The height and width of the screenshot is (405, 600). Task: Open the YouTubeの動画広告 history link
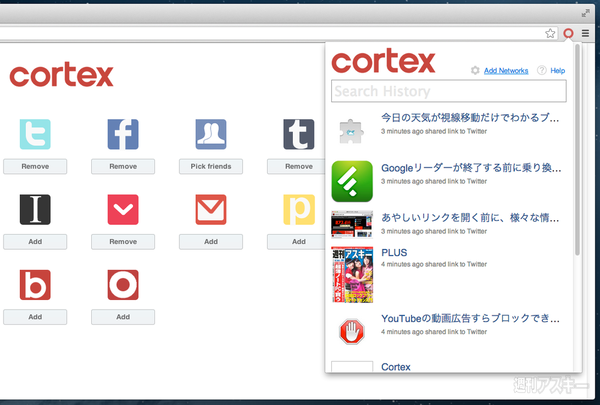470,318
